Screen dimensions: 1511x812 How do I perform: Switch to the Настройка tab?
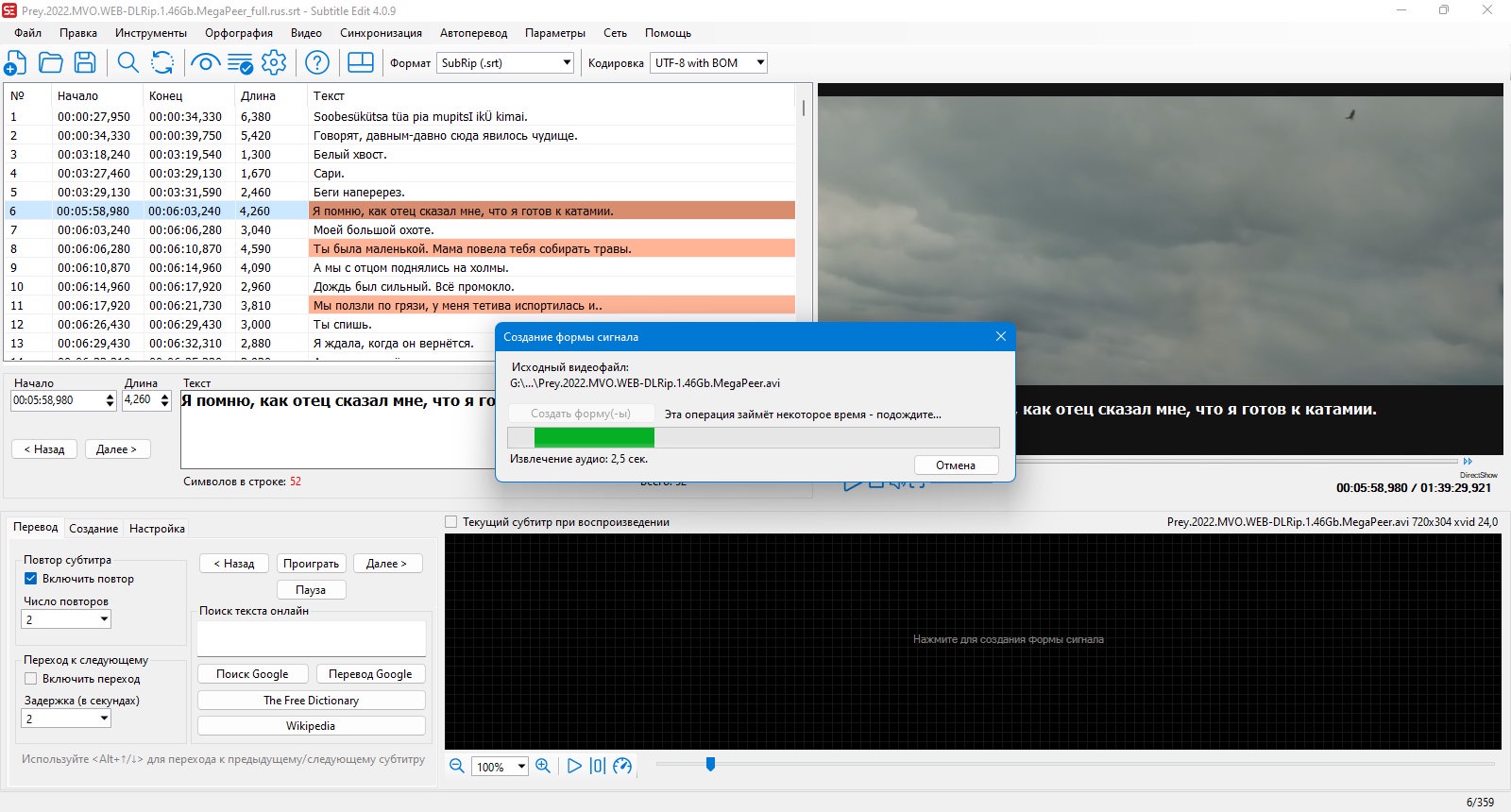click(157, 529)
